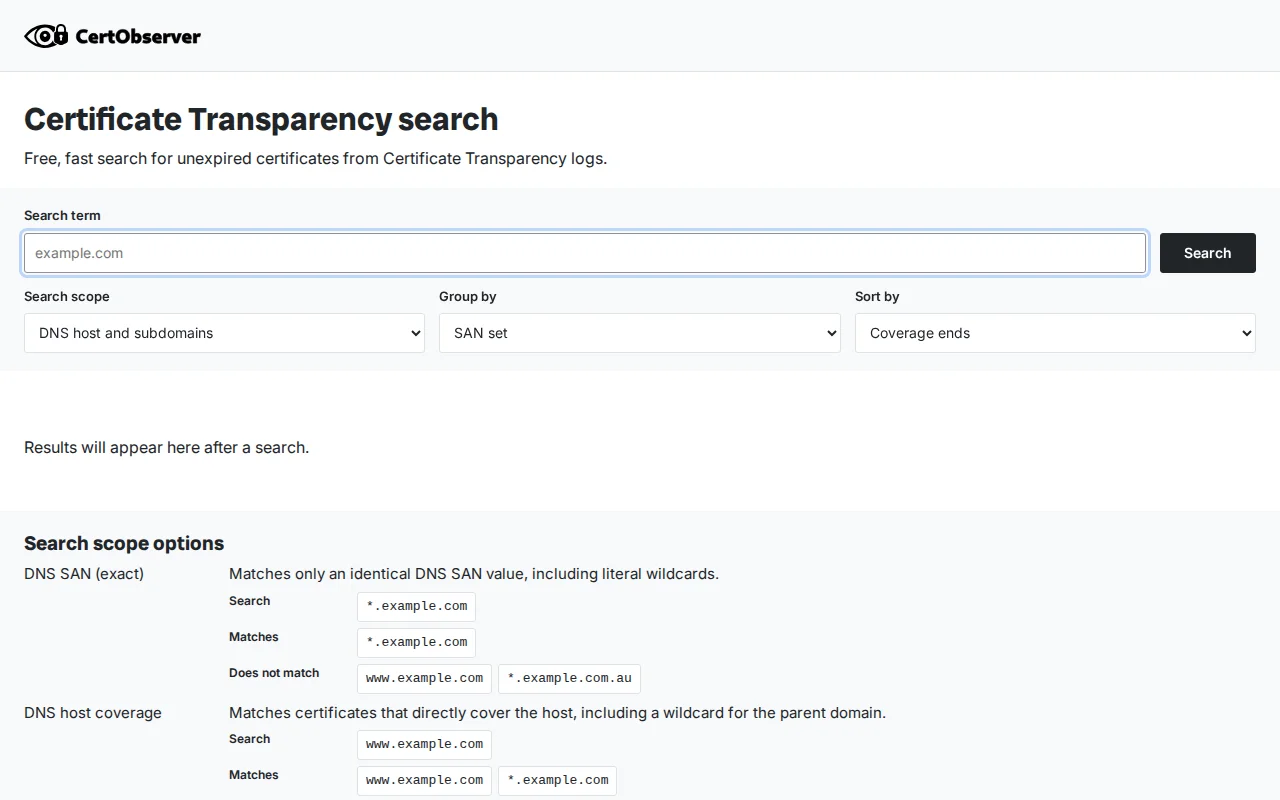Image resolution: width=1280 pixels, height=800 pixels.
Task: Open the Search scope dropdown
Action: [224, 333]
